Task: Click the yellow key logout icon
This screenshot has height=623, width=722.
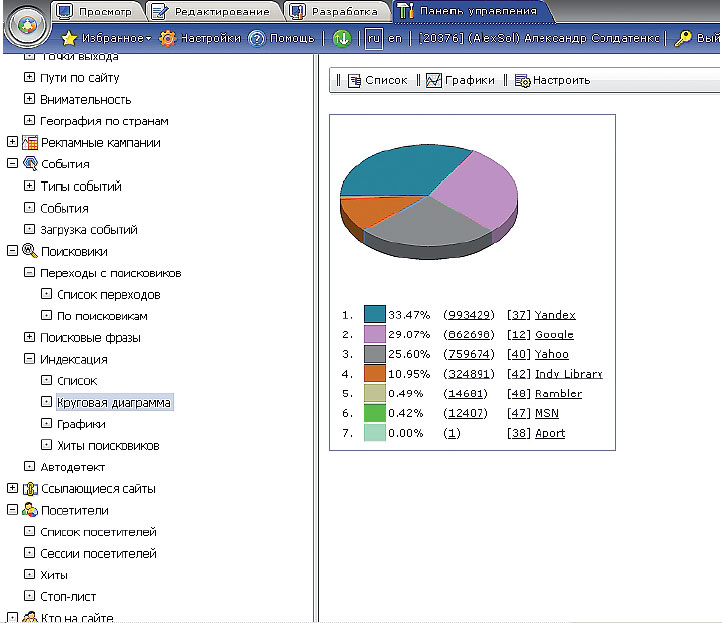Action: pos(683,38)
